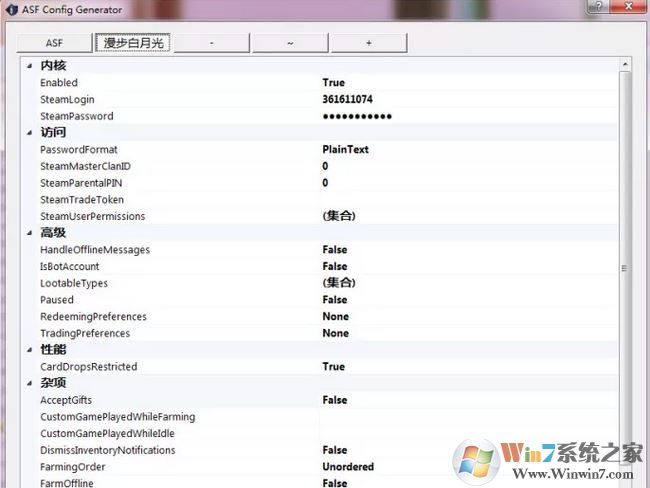Select the FarmingOrder property label
The height and width of the screenshot is (488, 650).
click(x=73, y=467)
